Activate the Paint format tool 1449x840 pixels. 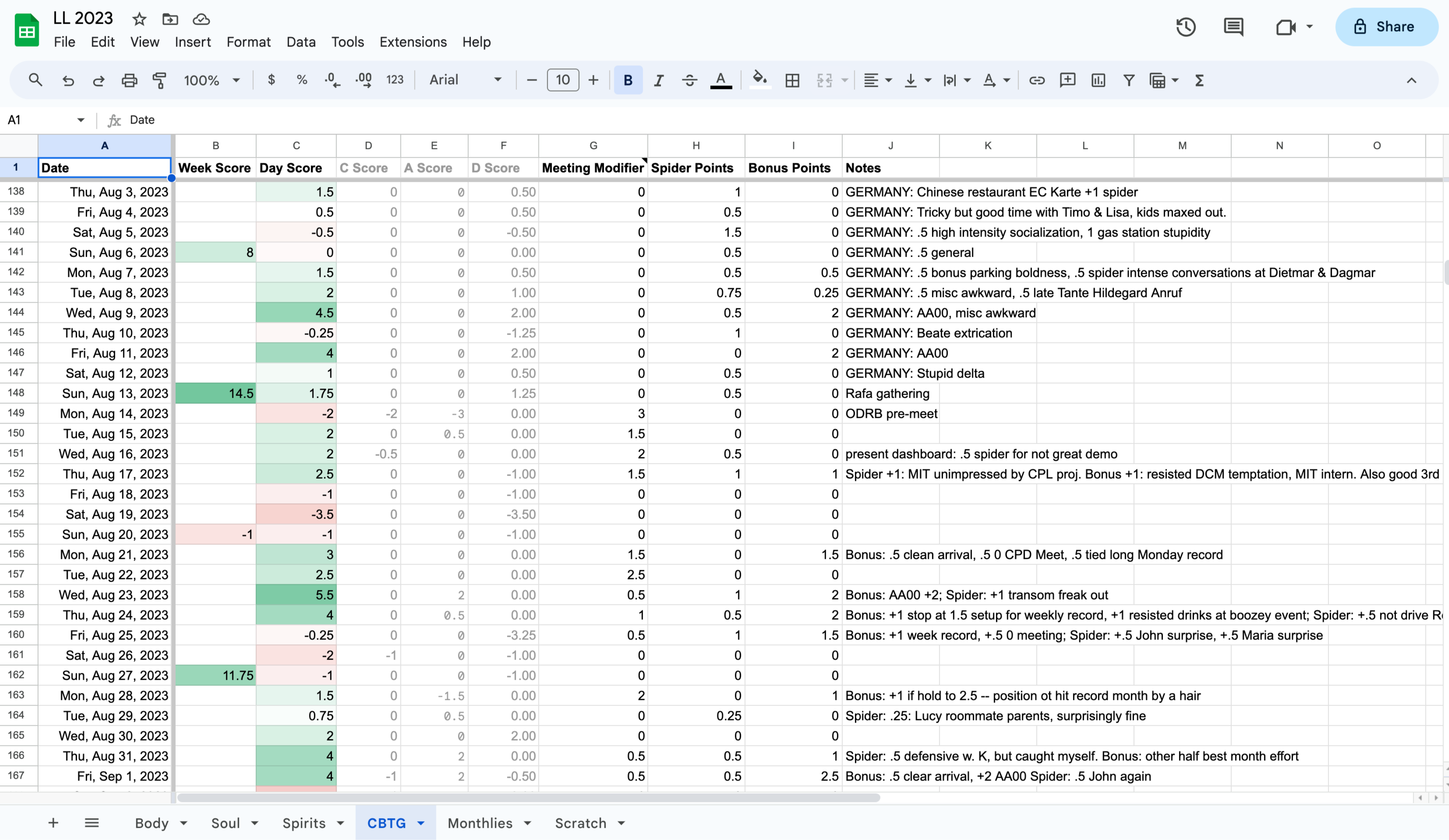click(159, 80)
